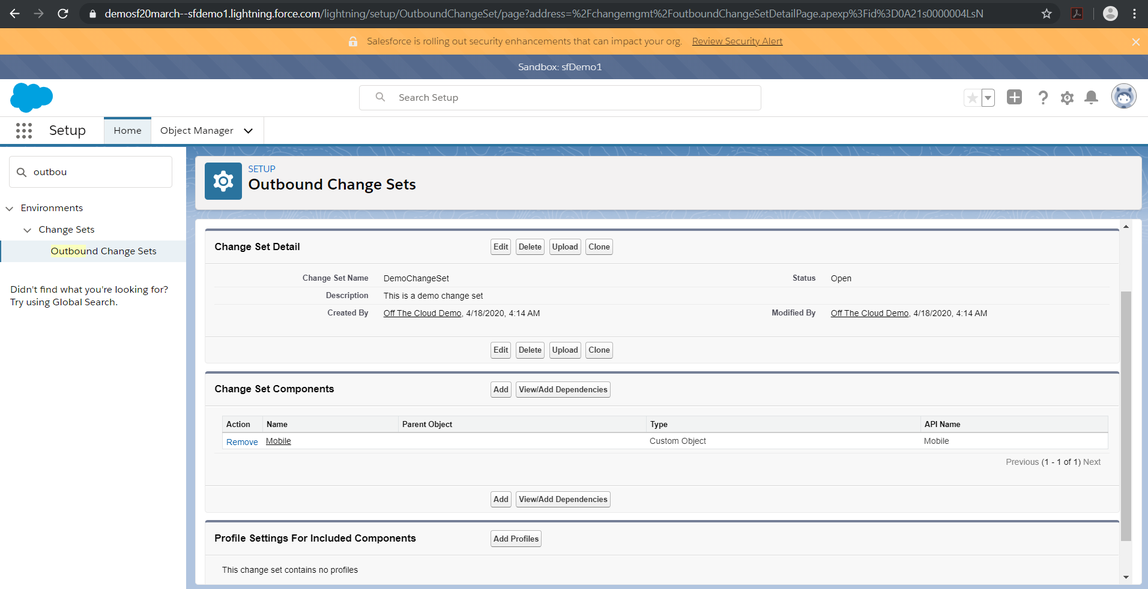The height and width of the screenshot is (589, 1148).
Task: Open the PDF extension icon
Action: tap(1077, 13)
